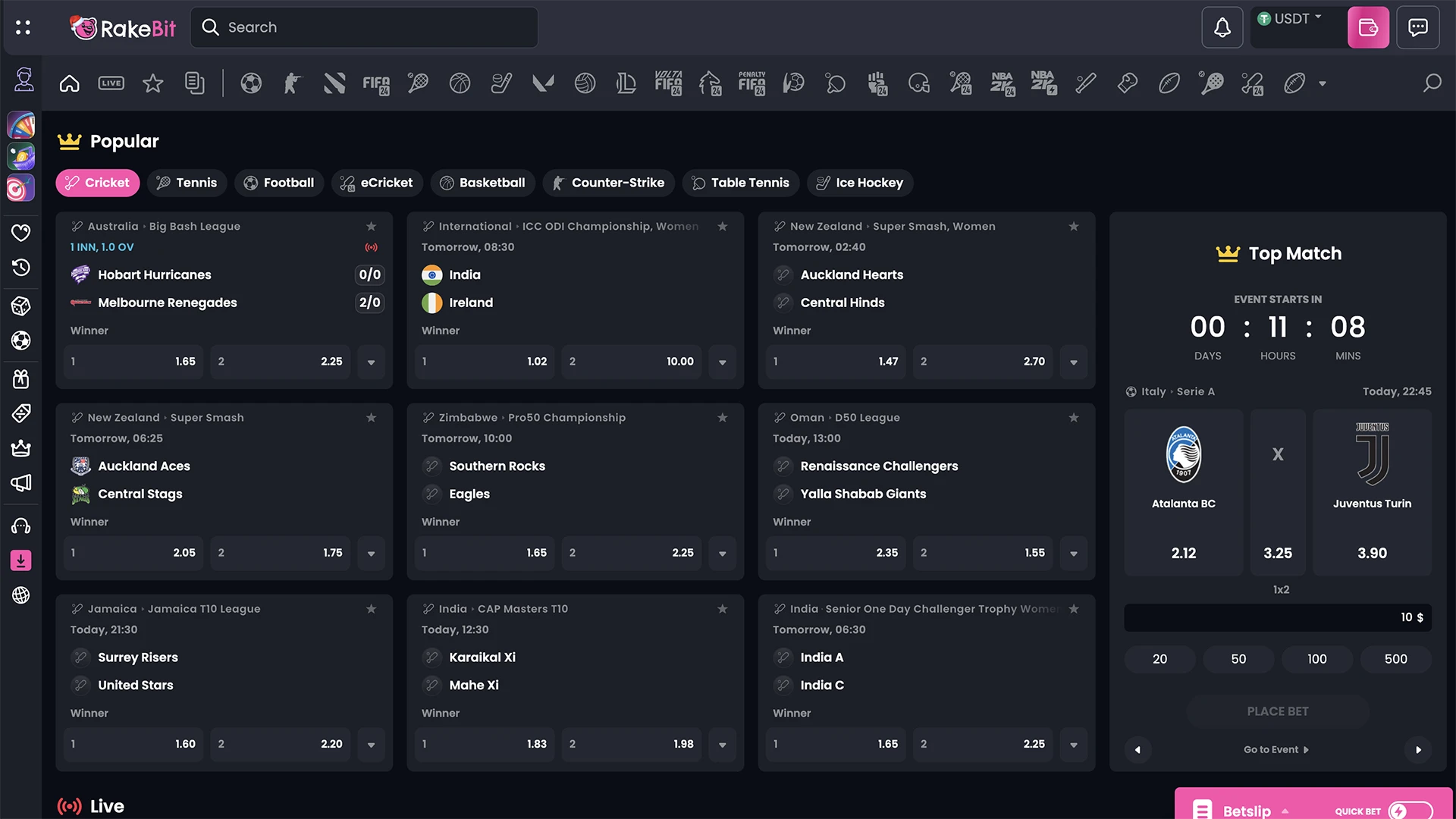Viewport: 1456px width, 819px height.
Task: Open sidebar history clock icon
Action: click(21, 268)
